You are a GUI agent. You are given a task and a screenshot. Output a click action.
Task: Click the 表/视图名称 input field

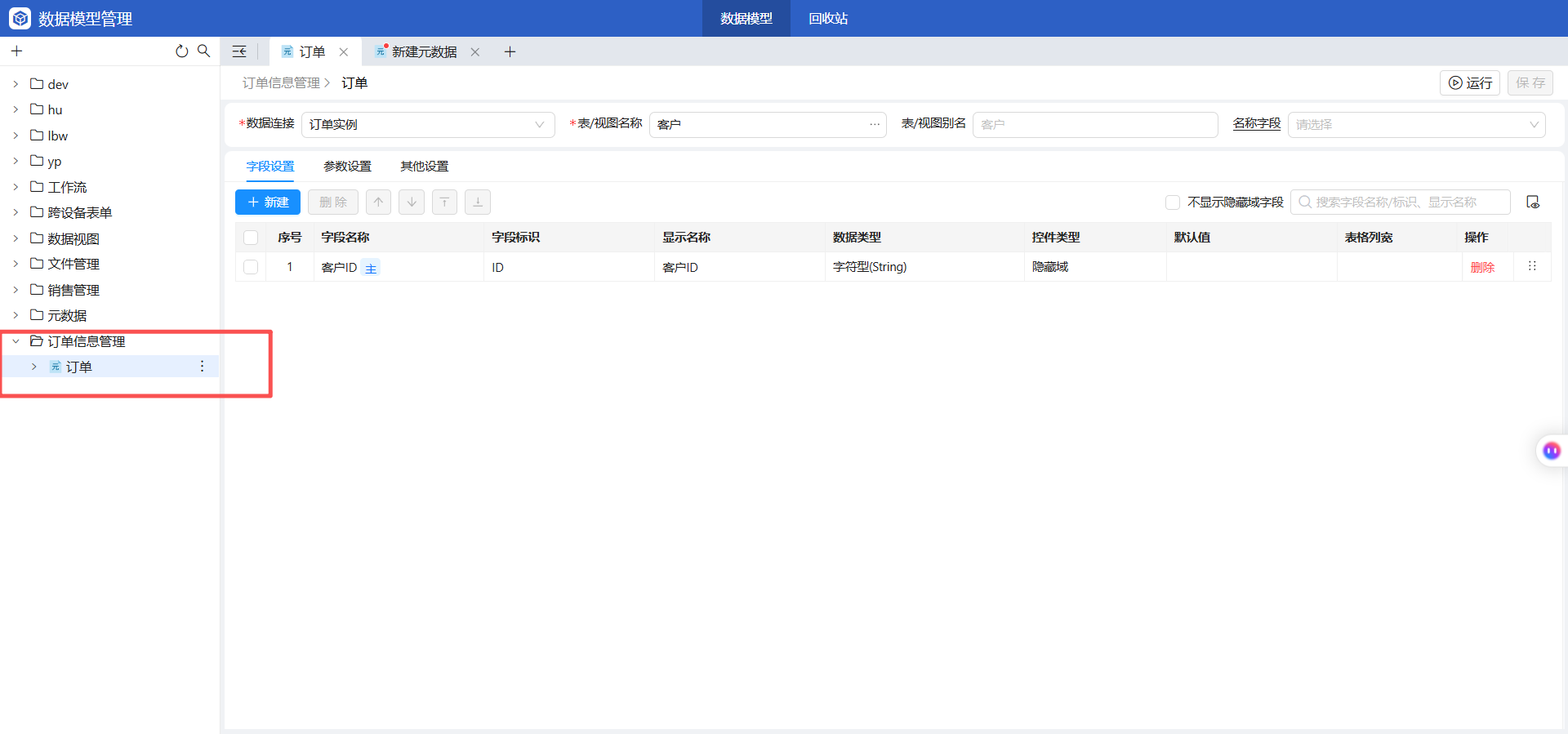pos(768,125)
